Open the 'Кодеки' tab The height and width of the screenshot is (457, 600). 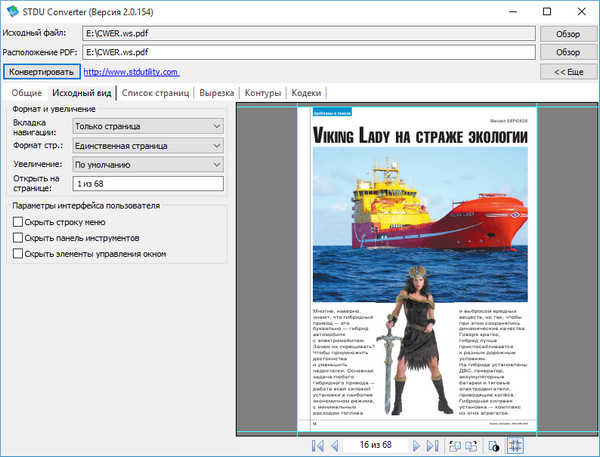tap(306, 92)
